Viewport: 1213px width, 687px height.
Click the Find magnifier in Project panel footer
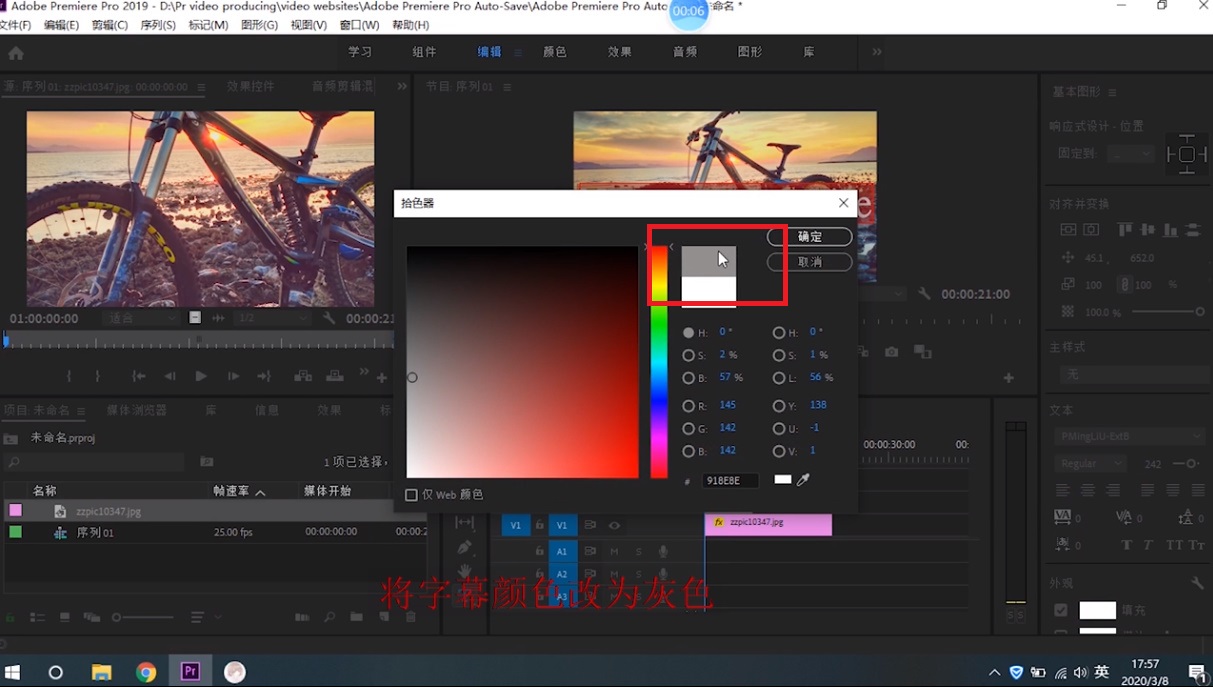(329, 618)
